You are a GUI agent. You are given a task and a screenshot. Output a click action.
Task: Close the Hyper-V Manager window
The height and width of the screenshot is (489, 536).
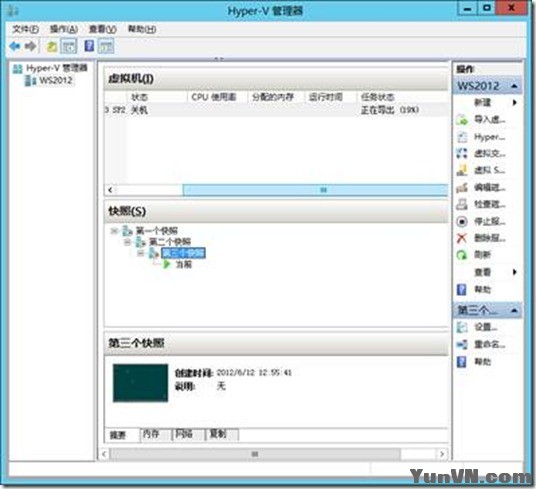point(512,8)
